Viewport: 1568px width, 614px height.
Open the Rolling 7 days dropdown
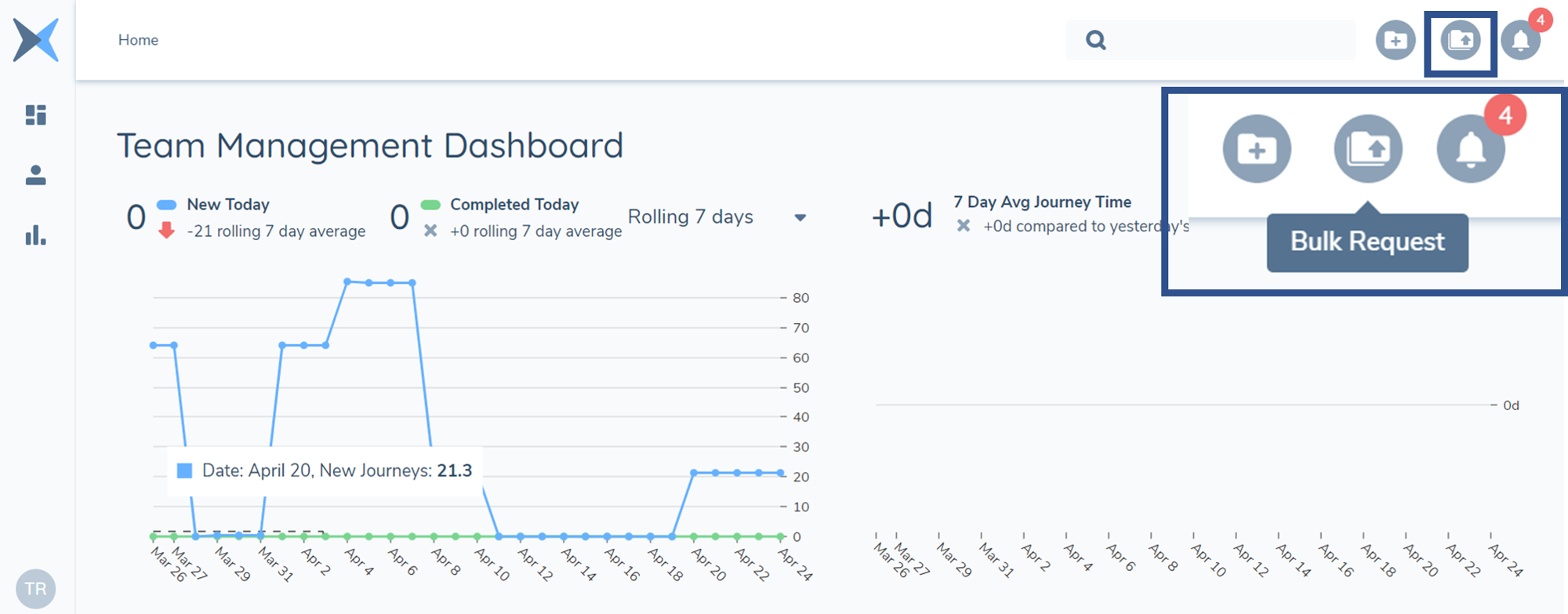point(691,217)
